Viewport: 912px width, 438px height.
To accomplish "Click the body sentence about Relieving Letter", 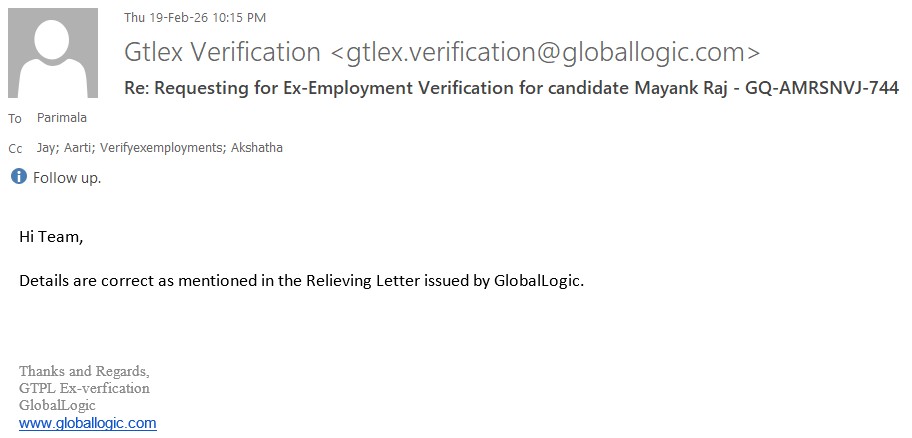I will (301, 280).
